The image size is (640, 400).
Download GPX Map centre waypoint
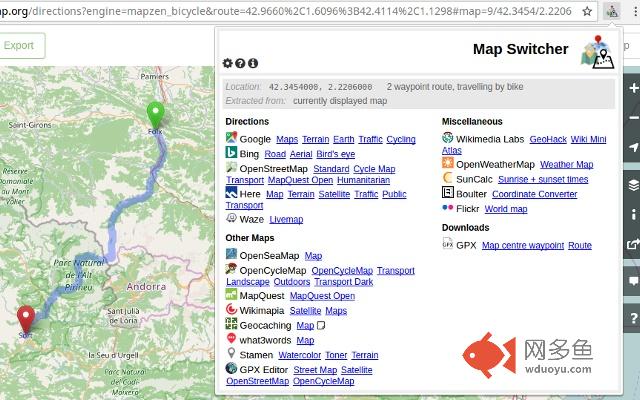click(x=523, y=246)
